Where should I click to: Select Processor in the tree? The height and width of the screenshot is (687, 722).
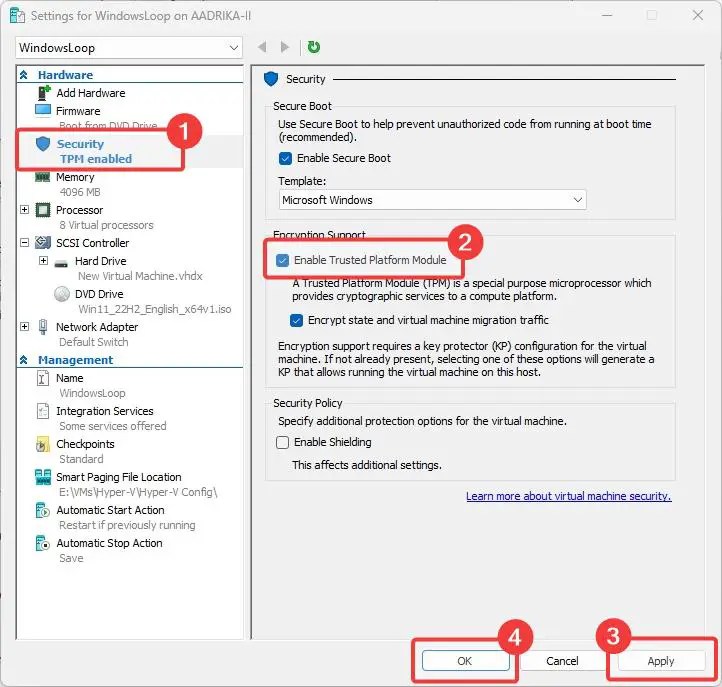pyautogui.click(x=80, y=210)
